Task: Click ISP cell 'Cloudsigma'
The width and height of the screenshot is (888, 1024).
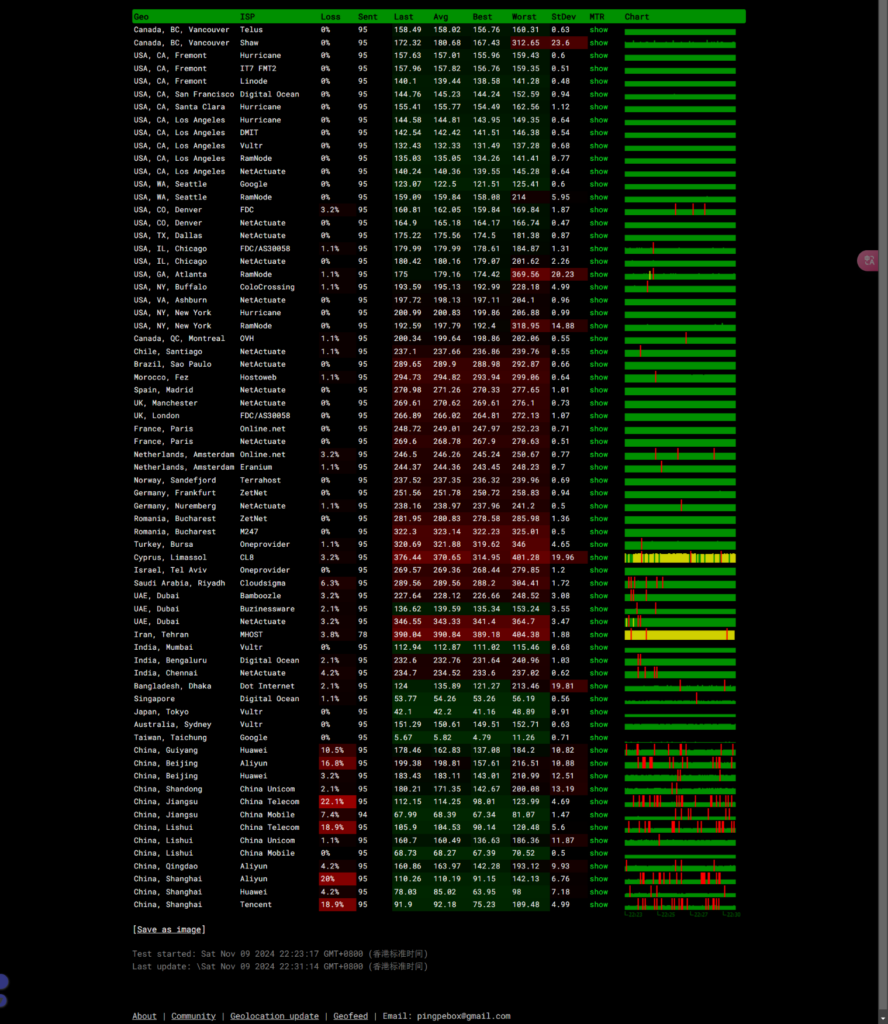Action: (x=262, y=583)
